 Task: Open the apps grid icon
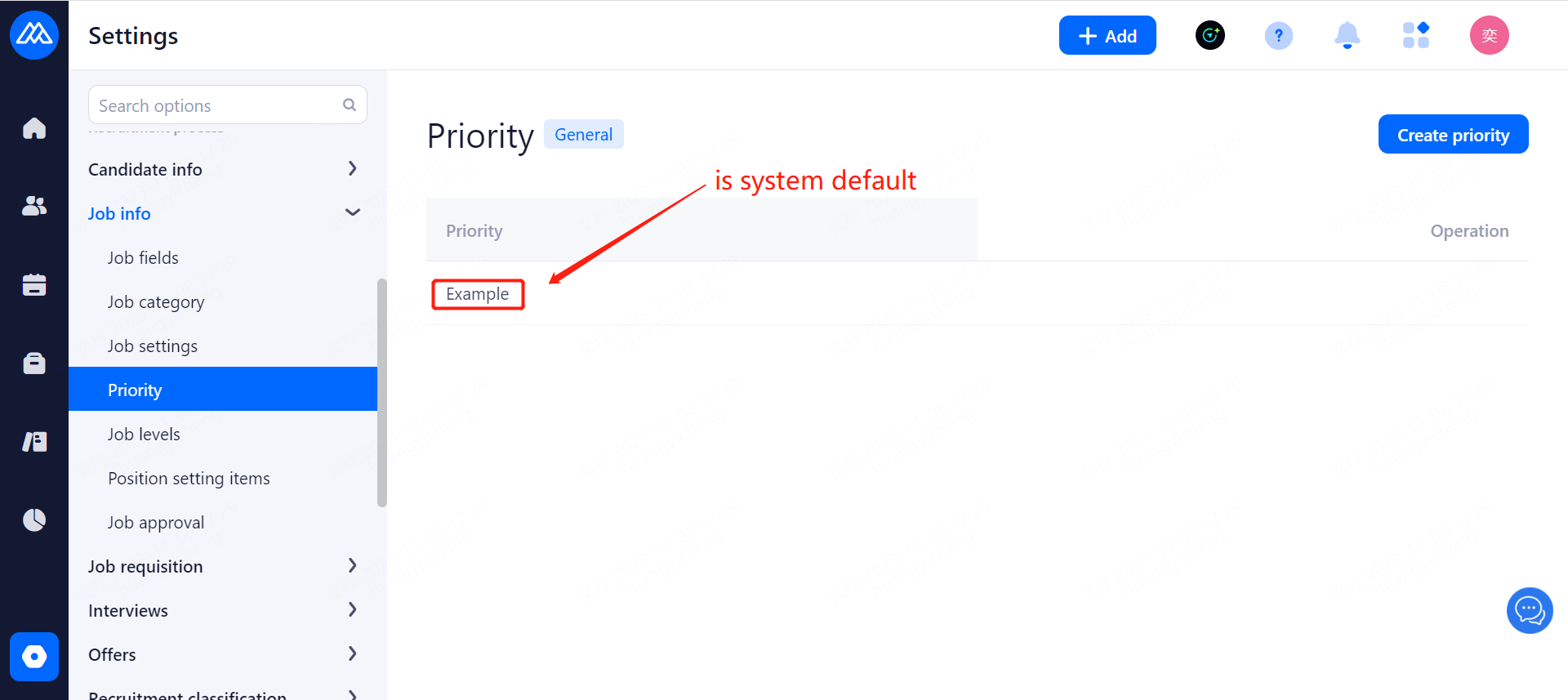(1415, 36)
